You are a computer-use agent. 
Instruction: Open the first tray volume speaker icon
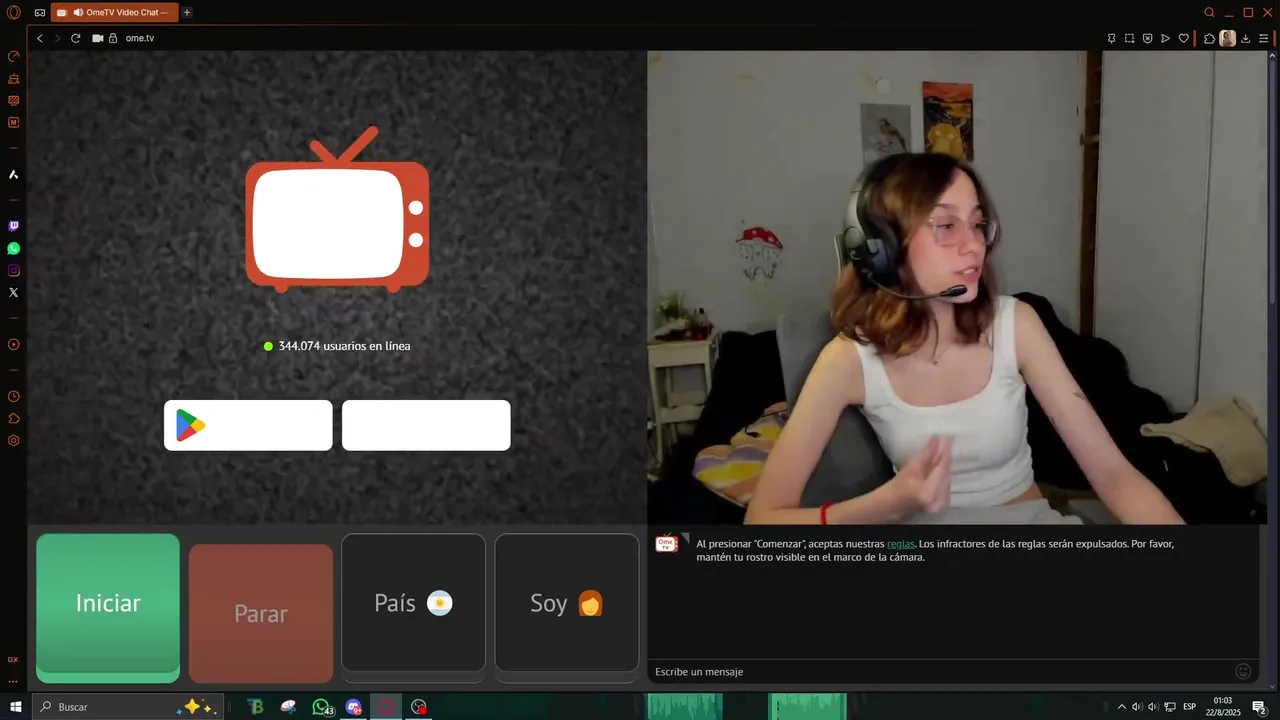coord(1137,707)
